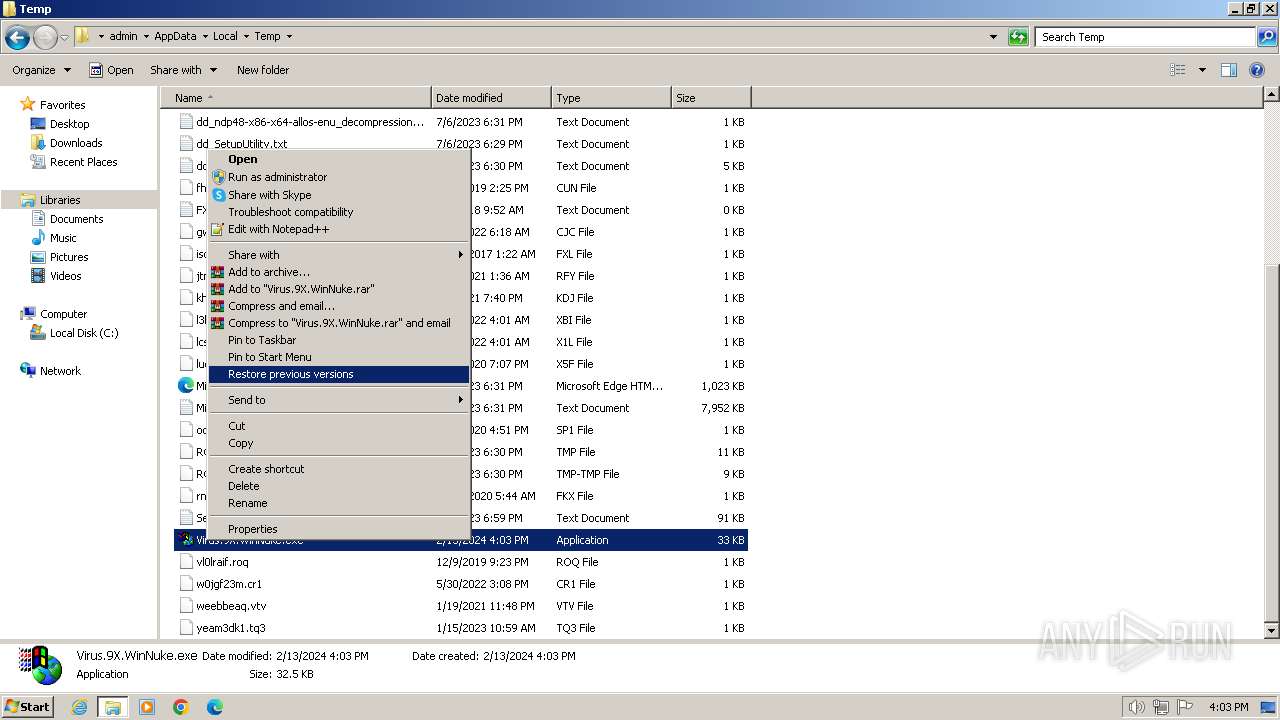Viewport: 1280px width, 720px height.
Task: Select Share with Skype
Action: [338, 195]
